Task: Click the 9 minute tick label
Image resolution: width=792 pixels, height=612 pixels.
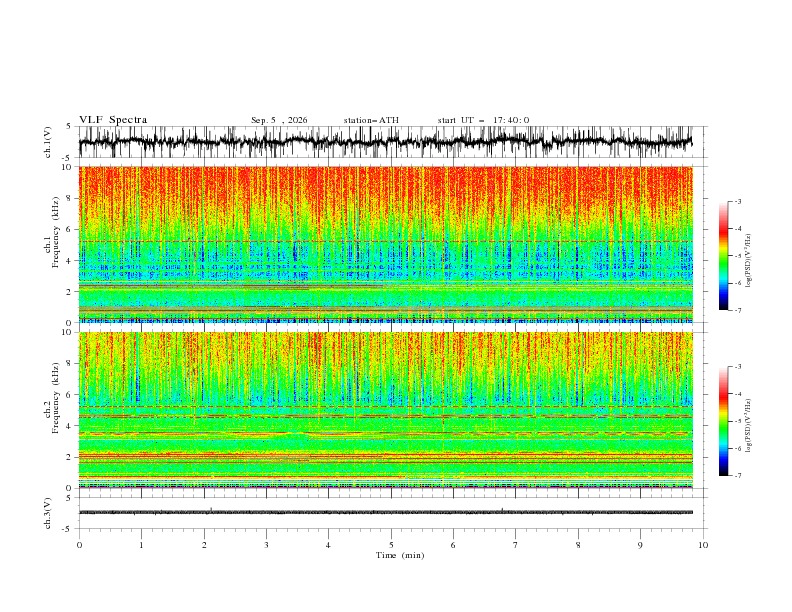Action: pyautogui.click(x=640, y=545)
